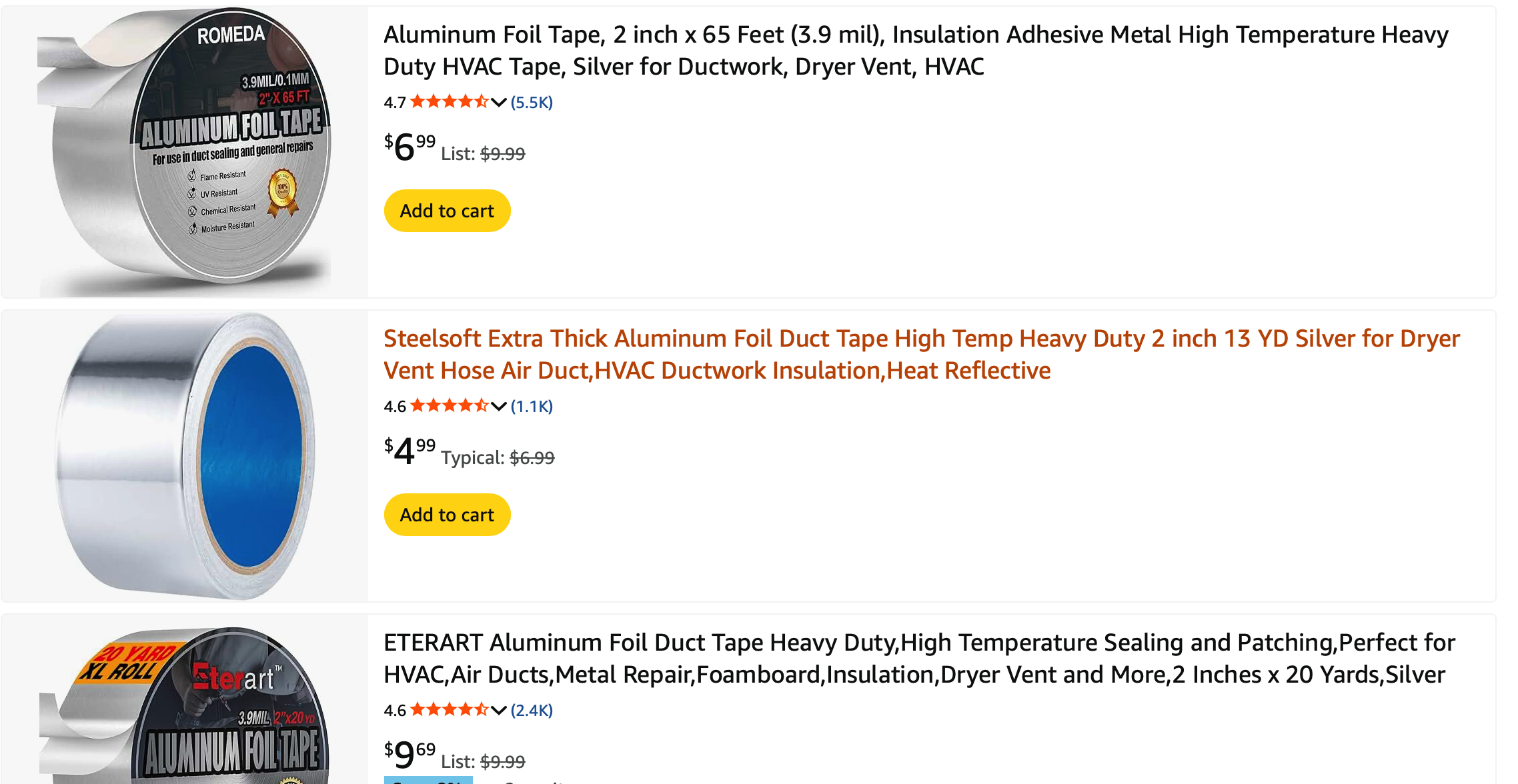This screenshot has width=1518, height=784.
Task: Click the star rating icons on the Steelsoft listing
Action: pos(449,406)
